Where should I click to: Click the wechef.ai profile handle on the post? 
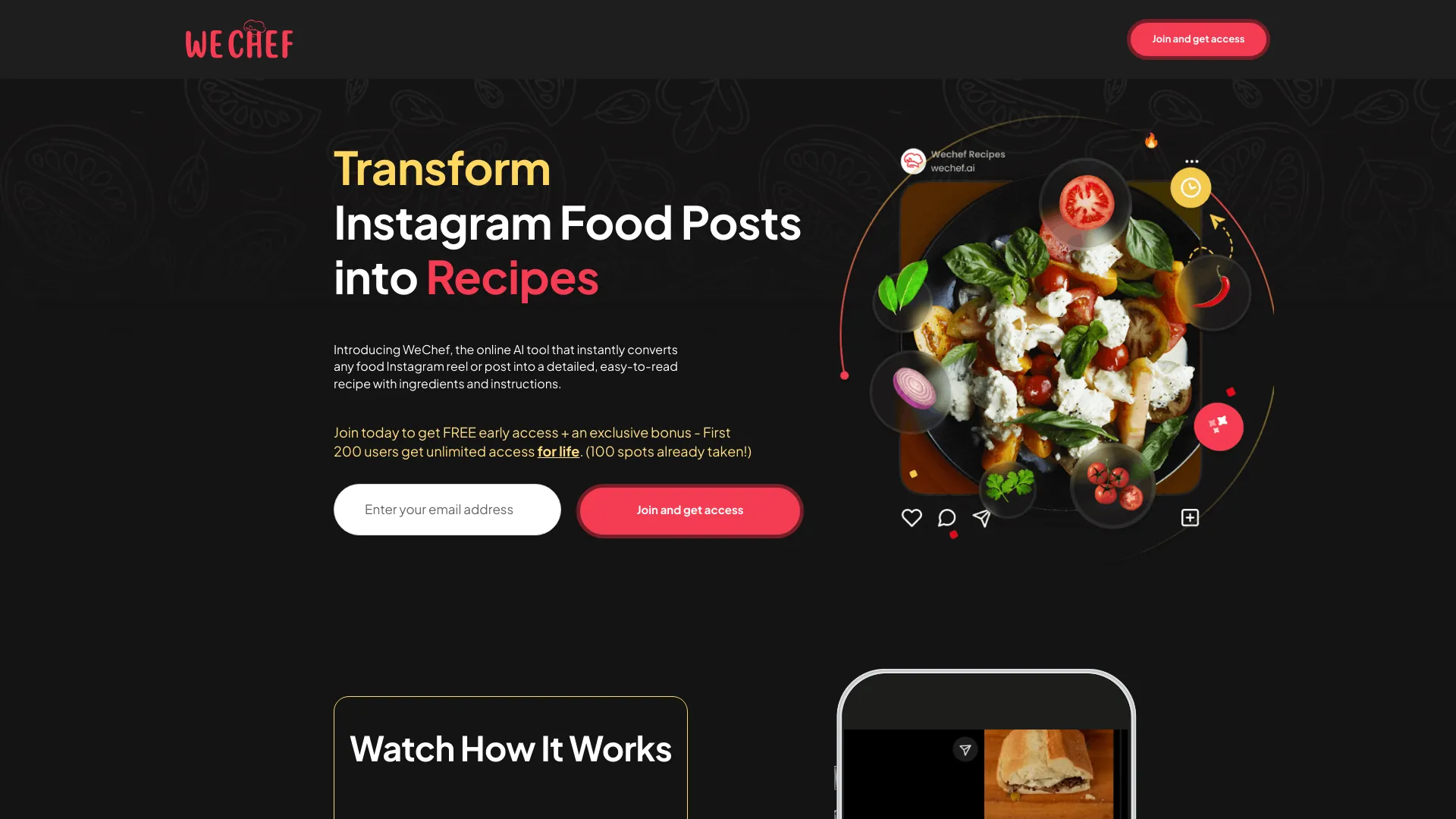click(x=952, y=168)
